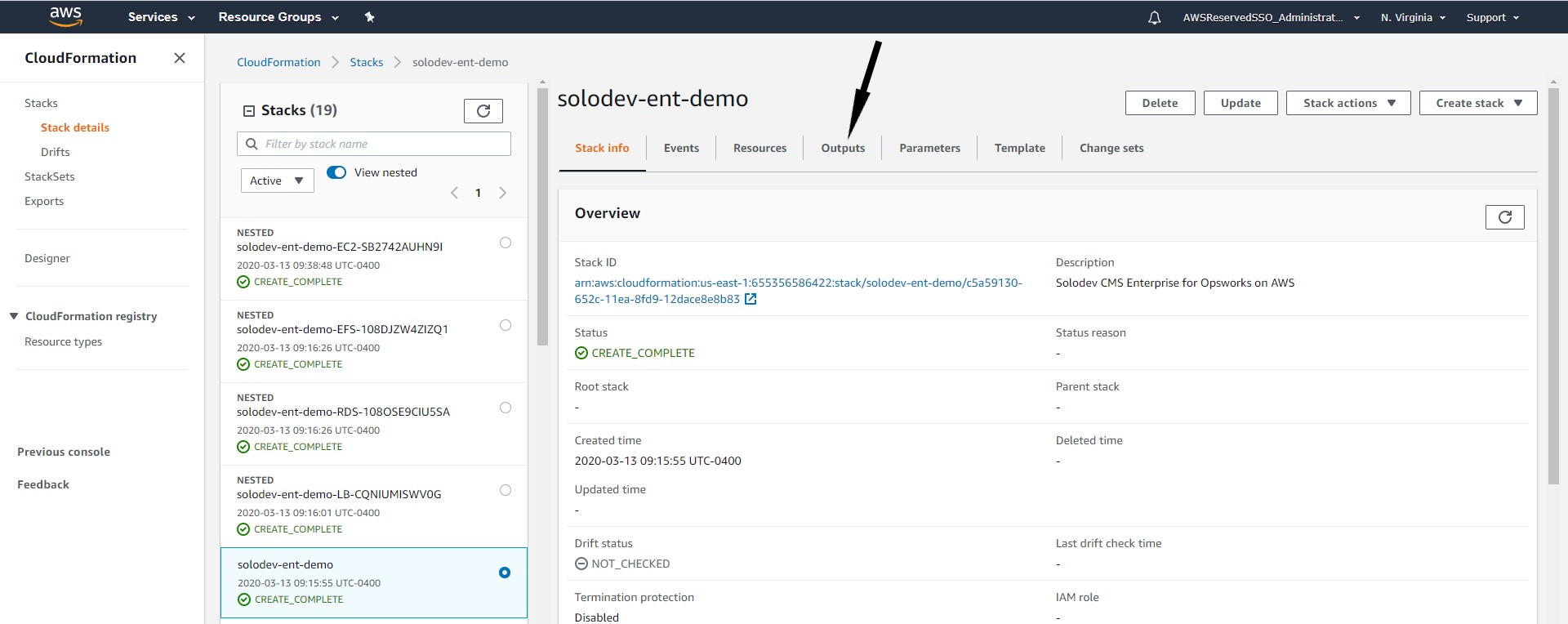Open Stack details in the sidebar

pyautogui.click(x=75, y=127)
